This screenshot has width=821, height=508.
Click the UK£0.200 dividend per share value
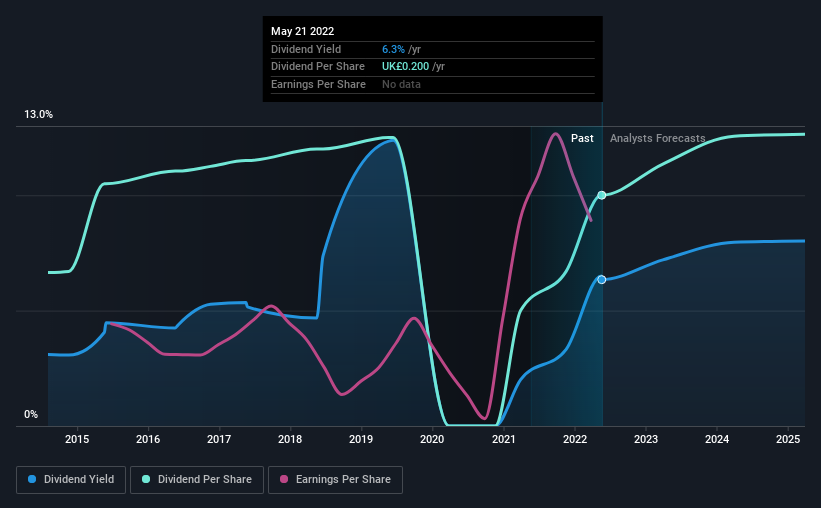tap(405, 67)
